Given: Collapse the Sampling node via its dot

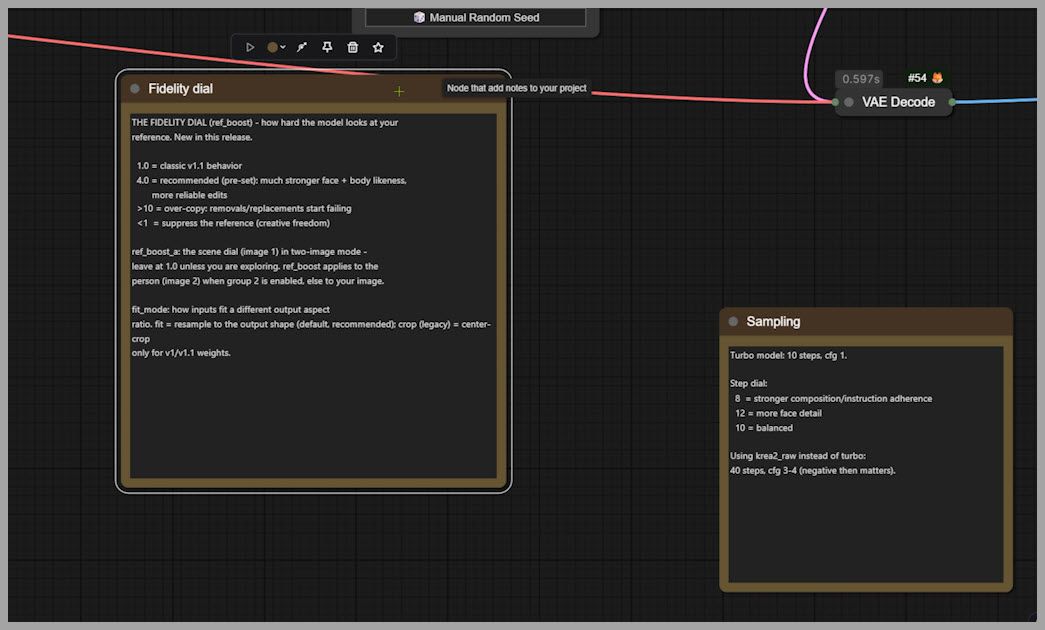Looking at the screenshot, I should 733,321.
